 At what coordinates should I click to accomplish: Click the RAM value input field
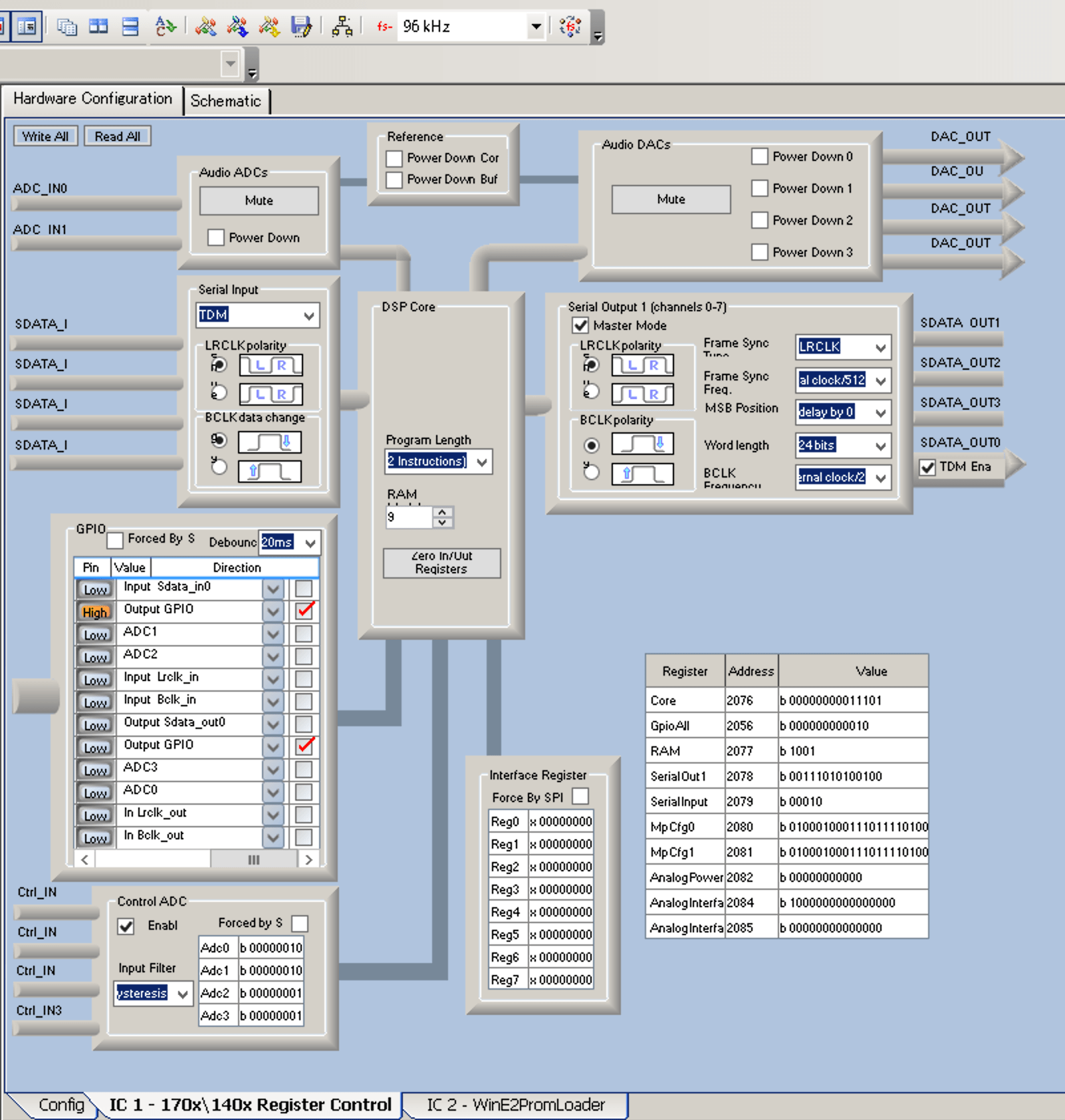click(x=409, y=517)
